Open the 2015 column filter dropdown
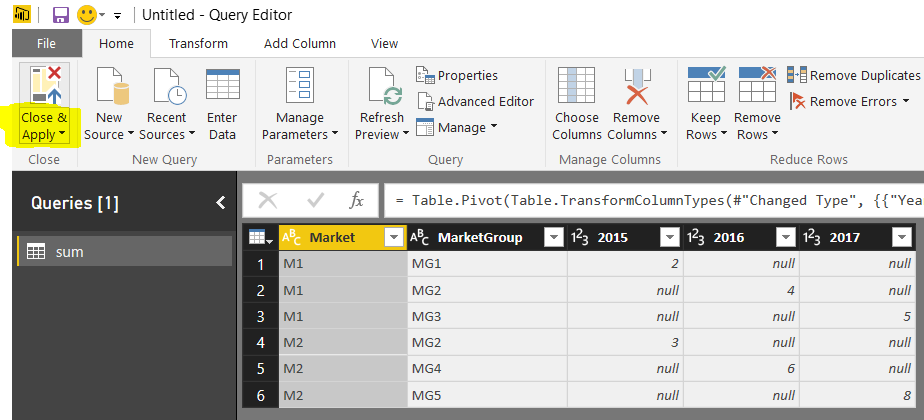This screenshot has width=924, height=420. point(669,237)
